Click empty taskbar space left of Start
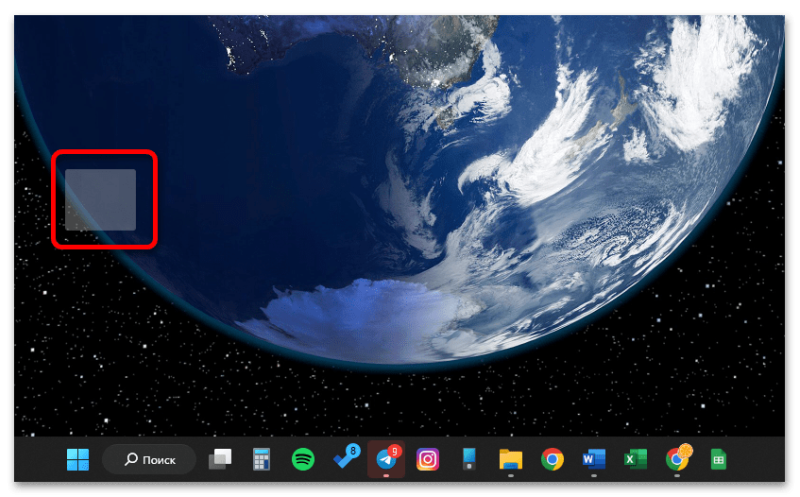800x497 pixels. 35,460
